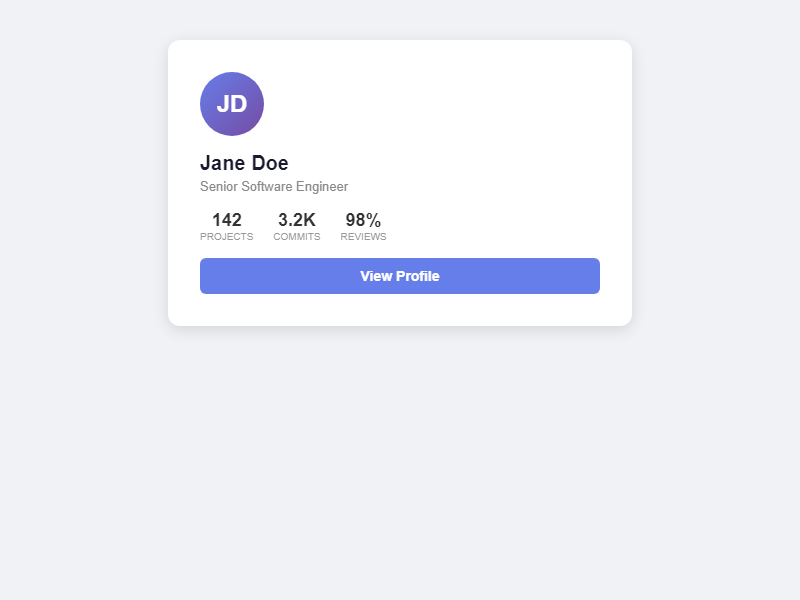Click the COMMITS stat label
This screenshot has height=600, width=800.
[x=296, y=237]
